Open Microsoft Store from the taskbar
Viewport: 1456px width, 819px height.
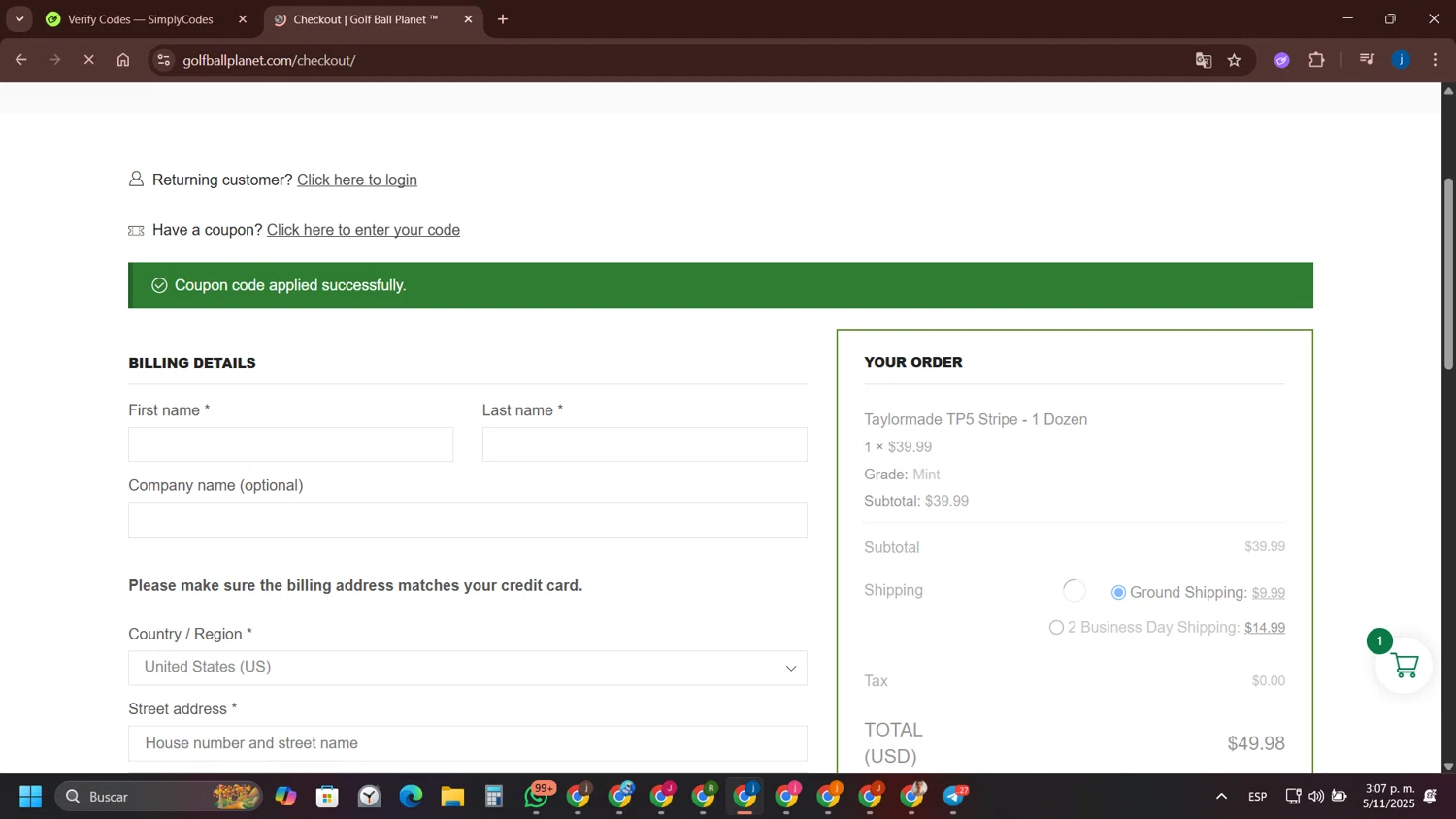pos(327,797)
